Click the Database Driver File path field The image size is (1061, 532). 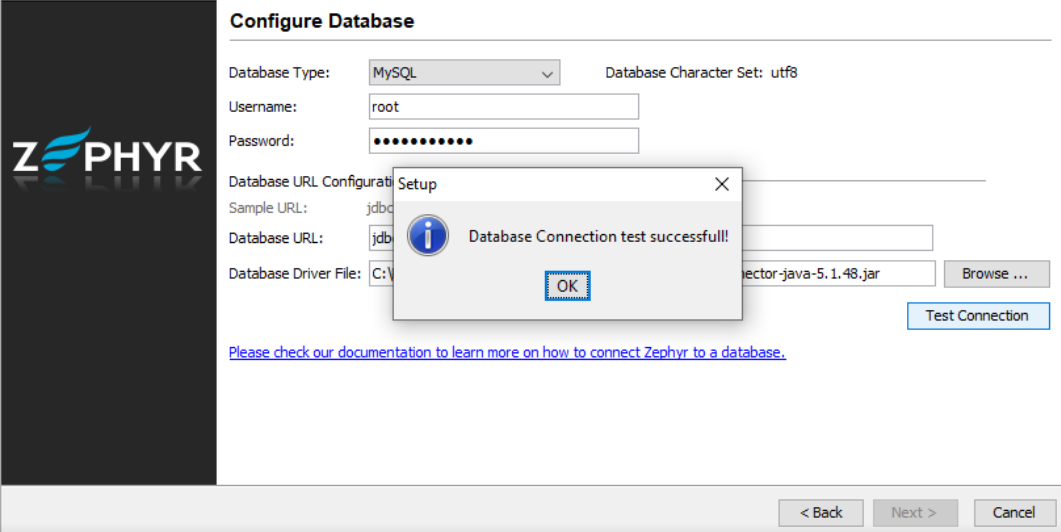point(838,273)
